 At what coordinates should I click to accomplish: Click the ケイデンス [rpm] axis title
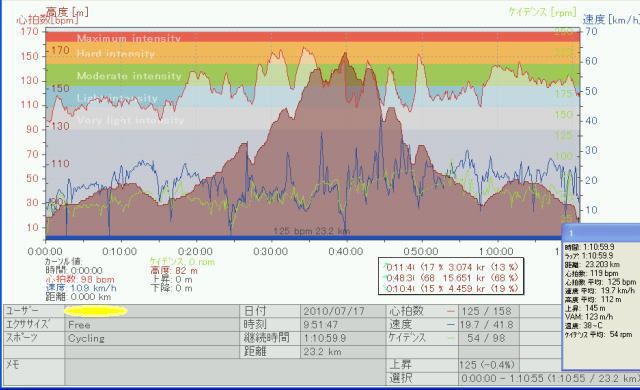542,12
